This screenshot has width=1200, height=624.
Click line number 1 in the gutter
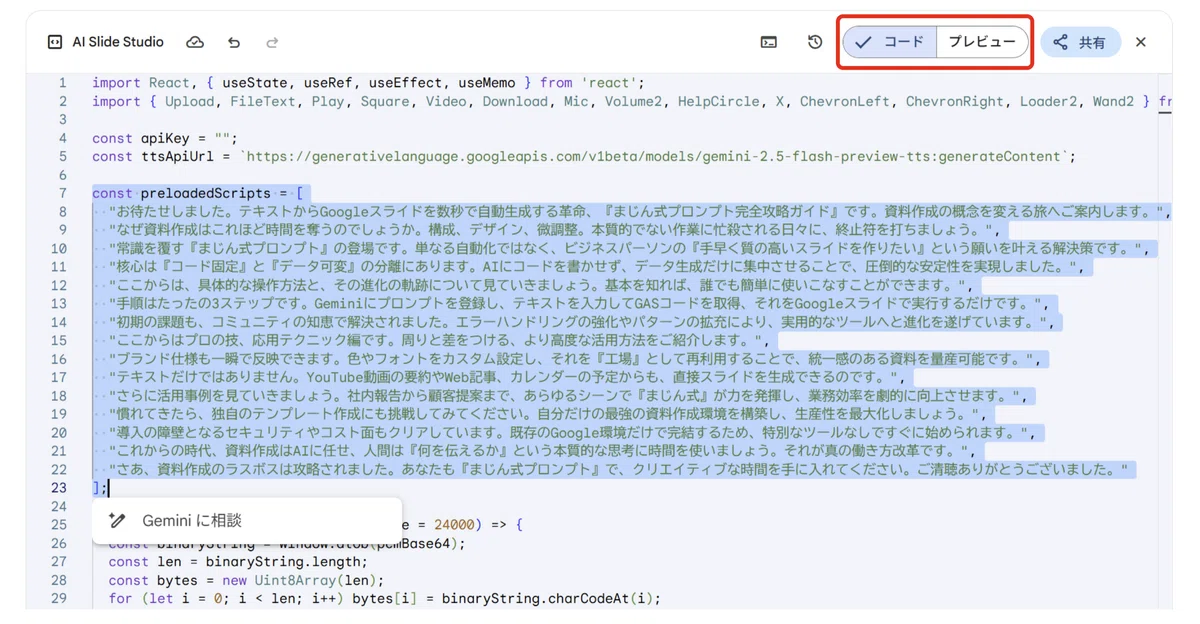[x=63, y=83]
